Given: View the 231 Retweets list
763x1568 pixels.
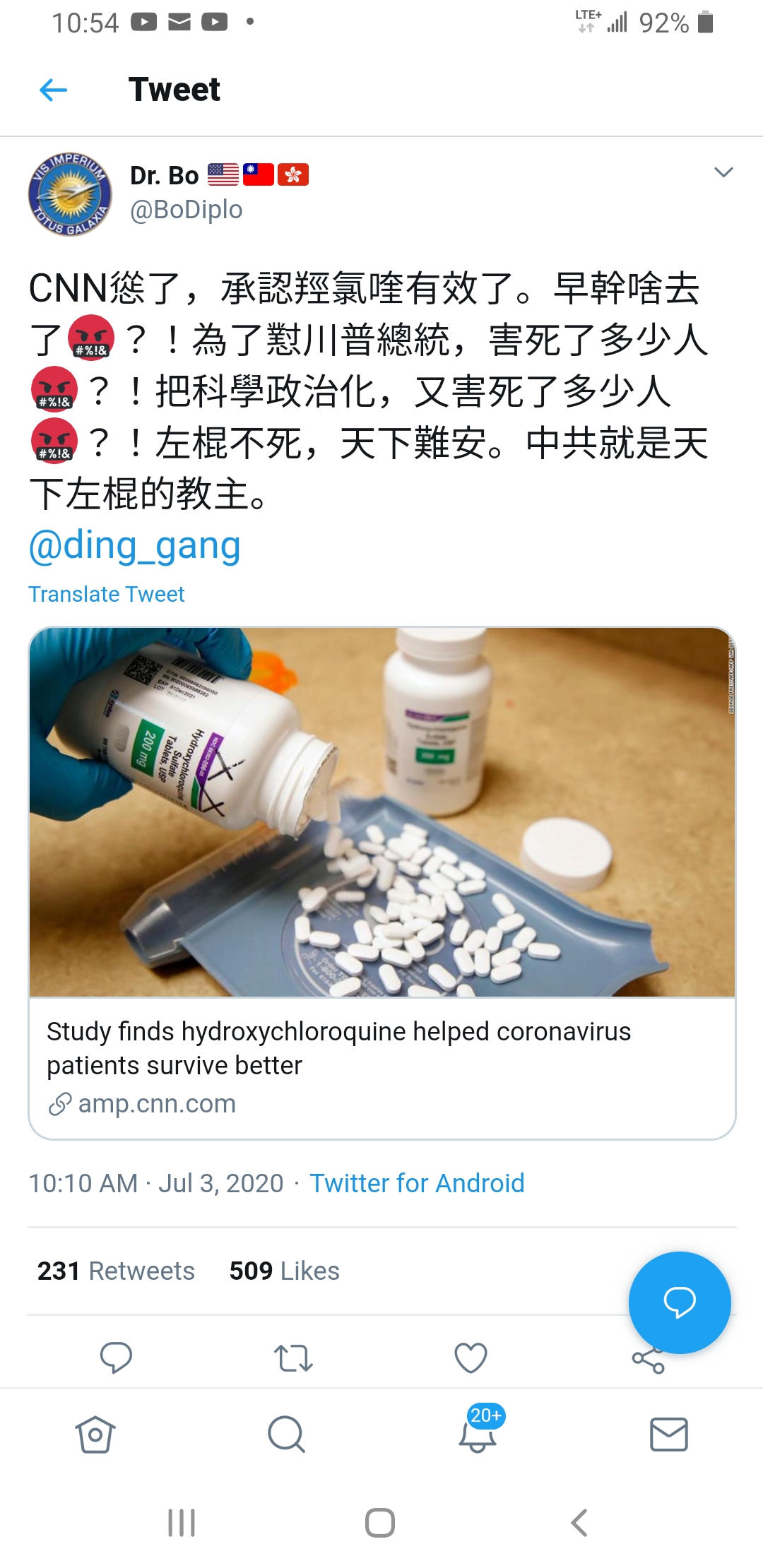Looking at the screenshot, I should (x=116, y=1271).
